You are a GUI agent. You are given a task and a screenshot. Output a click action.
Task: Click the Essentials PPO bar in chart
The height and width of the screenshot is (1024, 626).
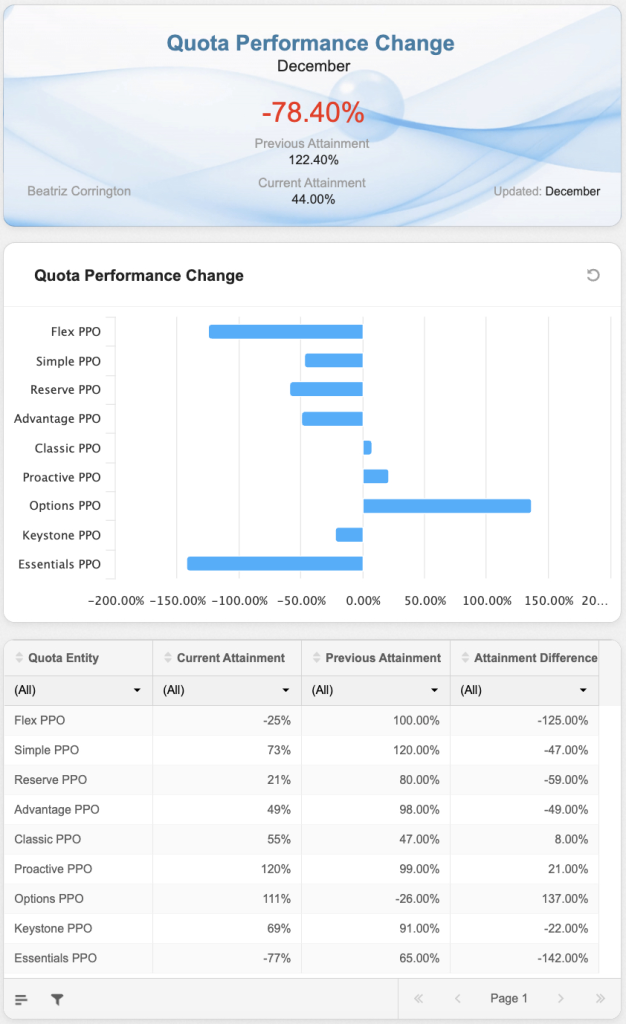[275, 564]
